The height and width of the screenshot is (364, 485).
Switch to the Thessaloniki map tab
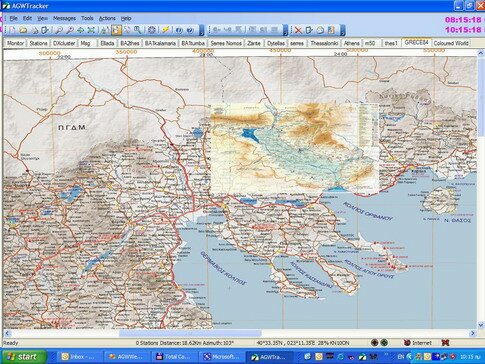coord(324,43)
